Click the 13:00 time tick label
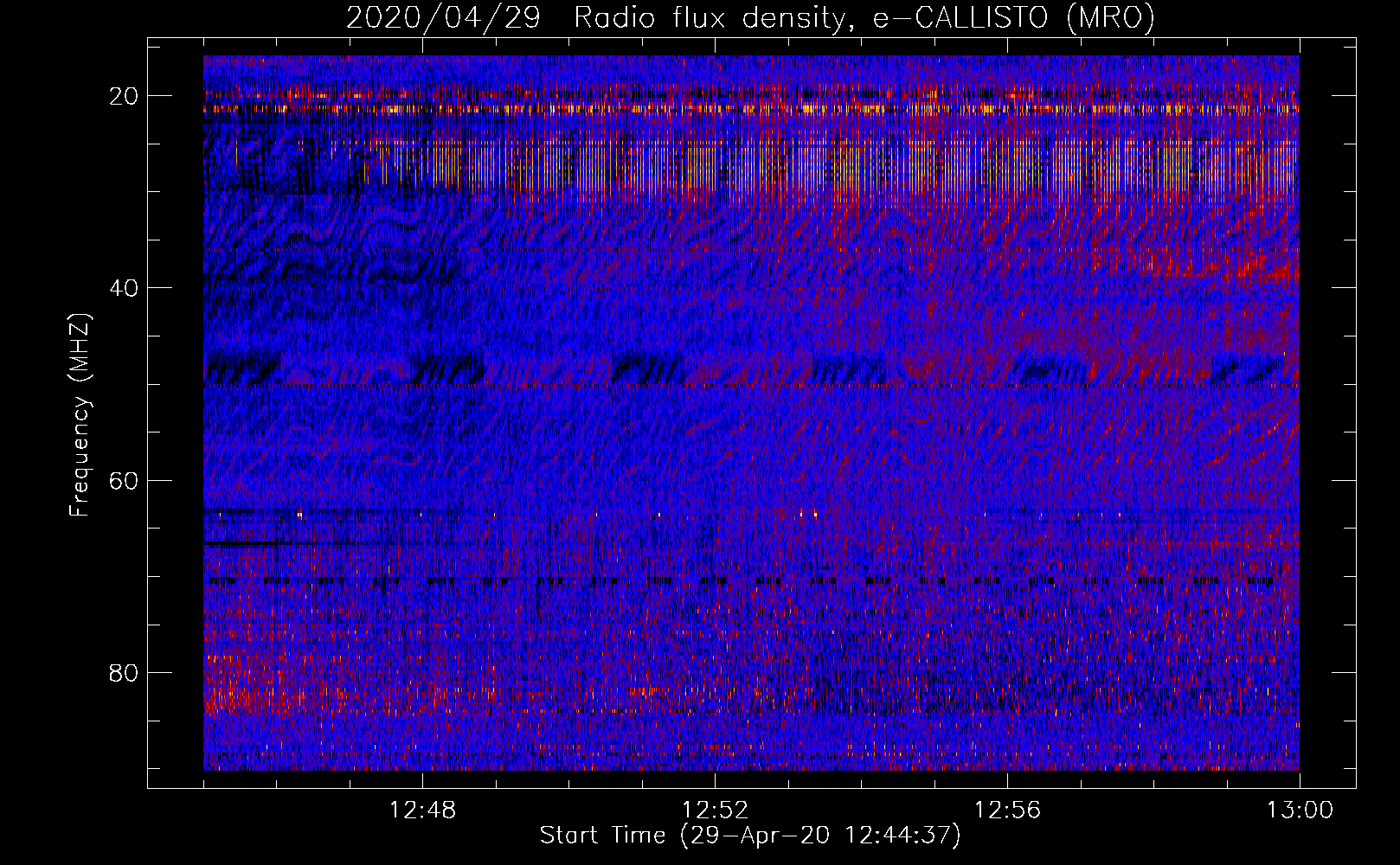1400x865 pixels. [1300, 811]
